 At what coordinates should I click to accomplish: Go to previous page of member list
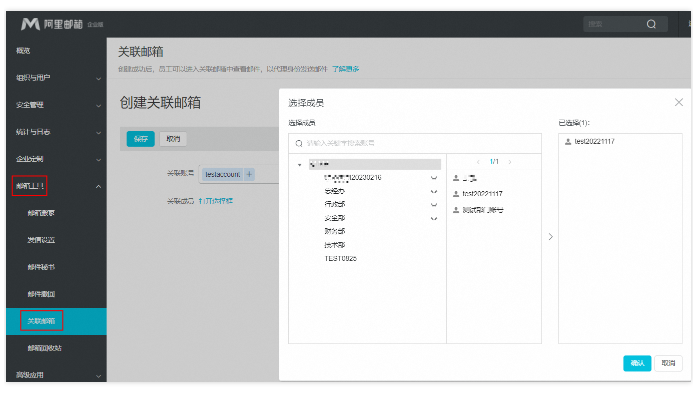point(478,162)
